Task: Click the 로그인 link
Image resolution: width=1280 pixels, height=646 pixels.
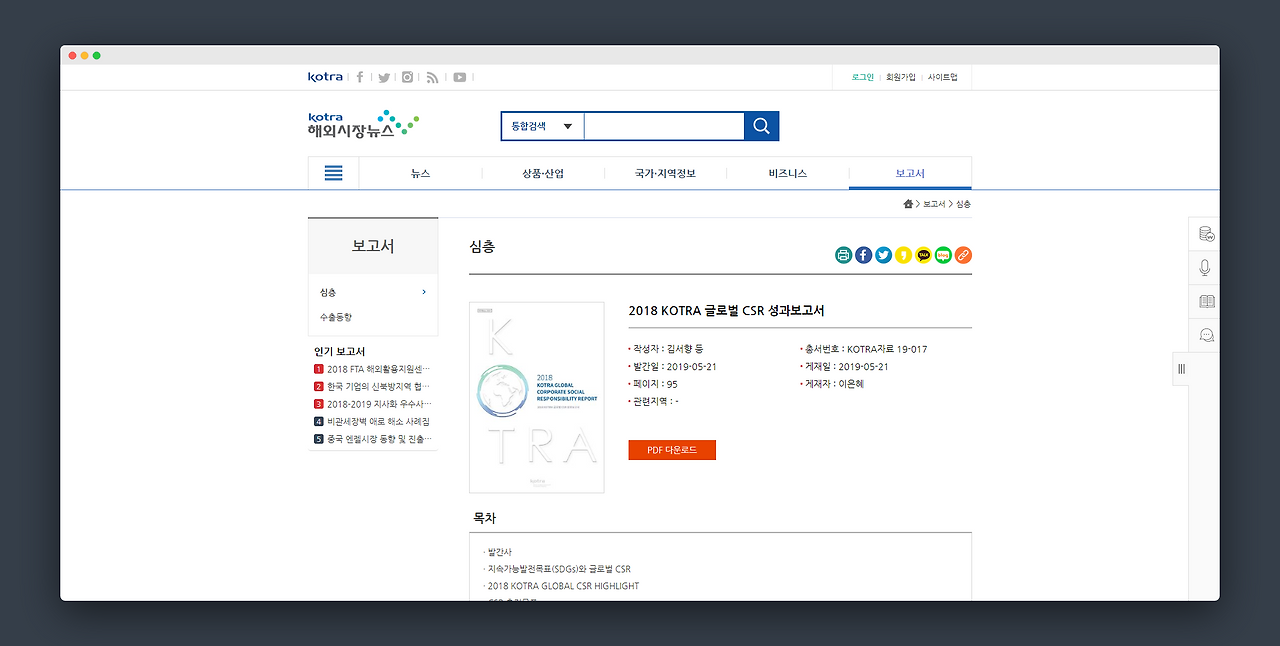Action: 863,77
